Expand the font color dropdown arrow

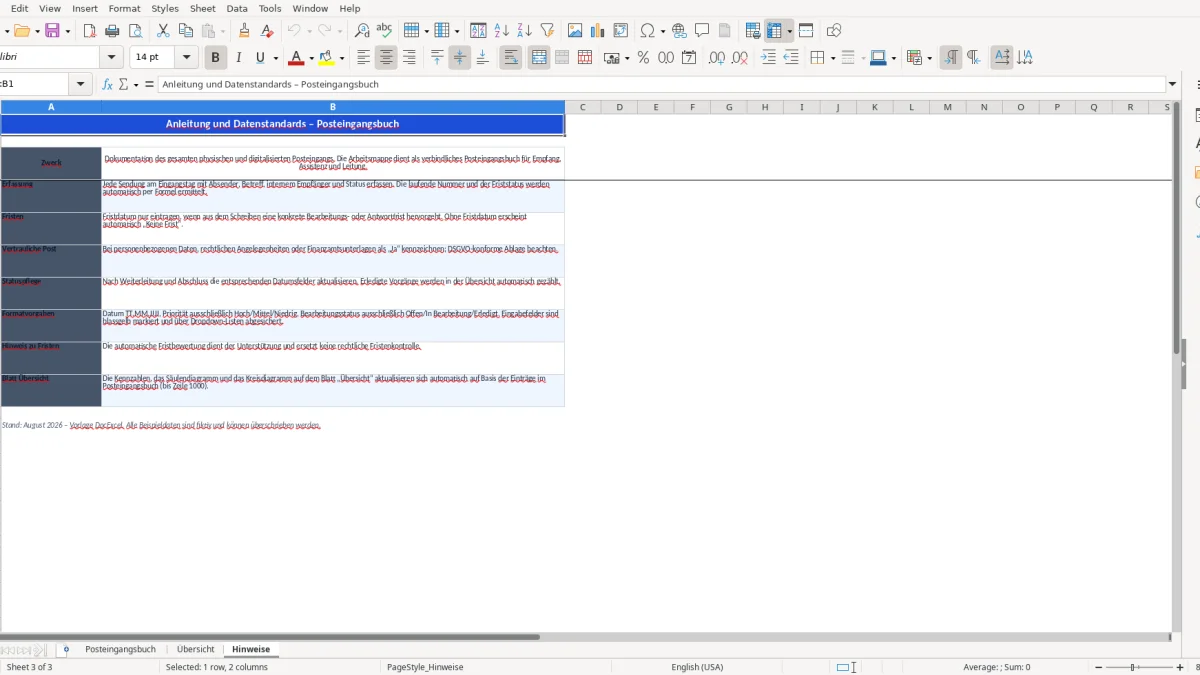311,58
